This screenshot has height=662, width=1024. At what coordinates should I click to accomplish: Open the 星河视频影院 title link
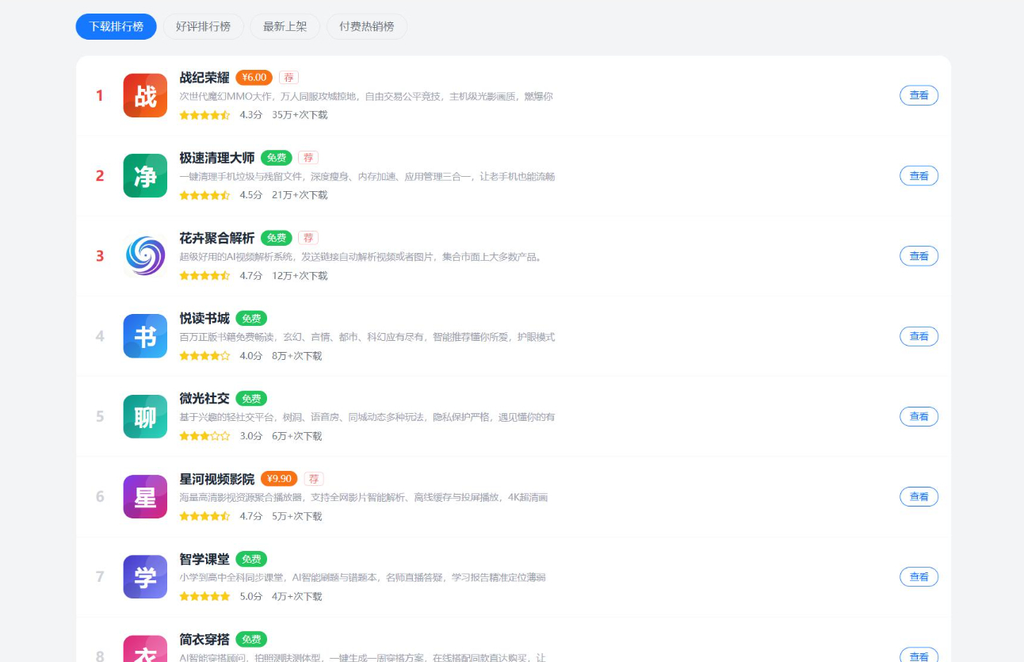217,479
